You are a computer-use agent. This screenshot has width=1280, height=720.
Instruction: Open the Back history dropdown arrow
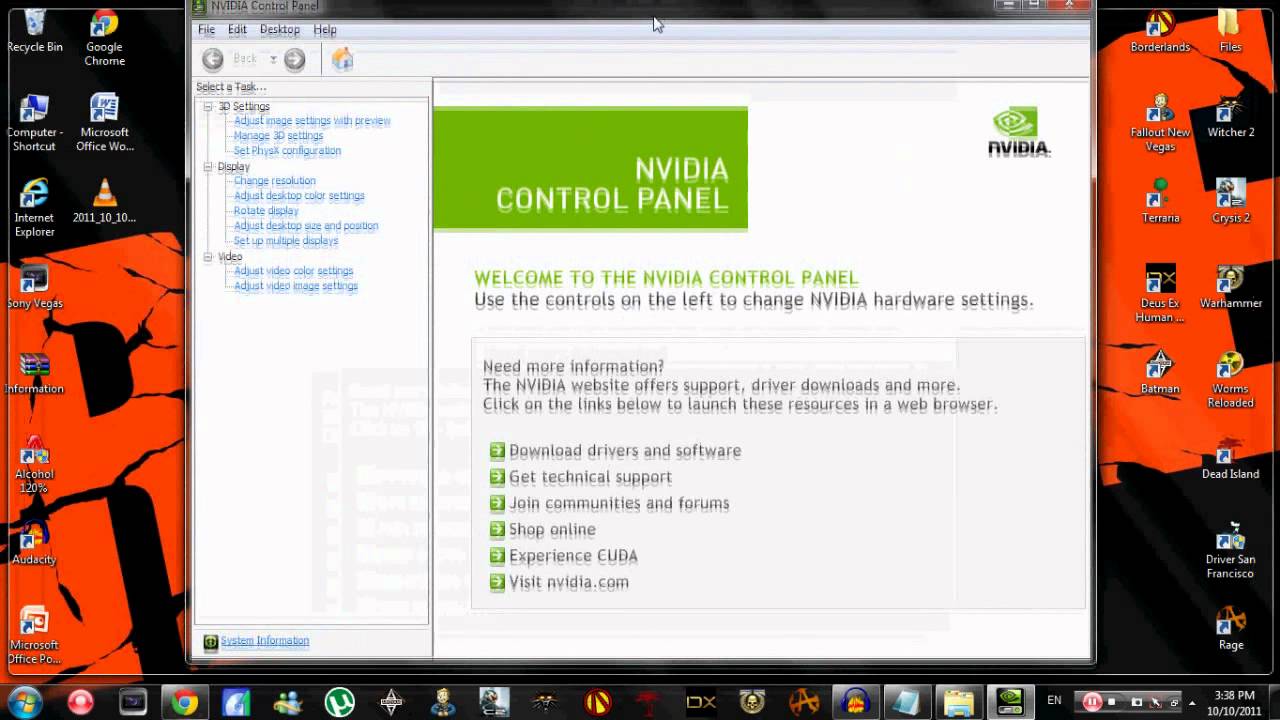273,60
